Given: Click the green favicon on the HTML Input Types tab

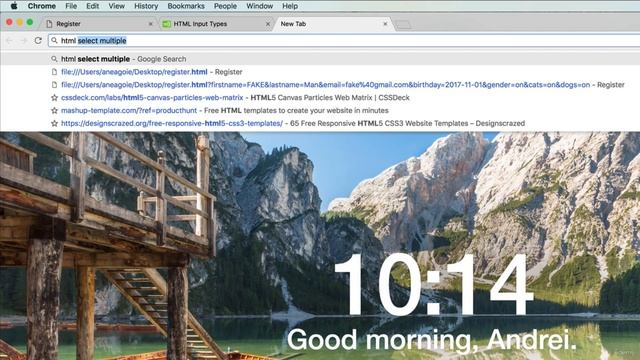Looking at the screenshot, I should (167, 24).
